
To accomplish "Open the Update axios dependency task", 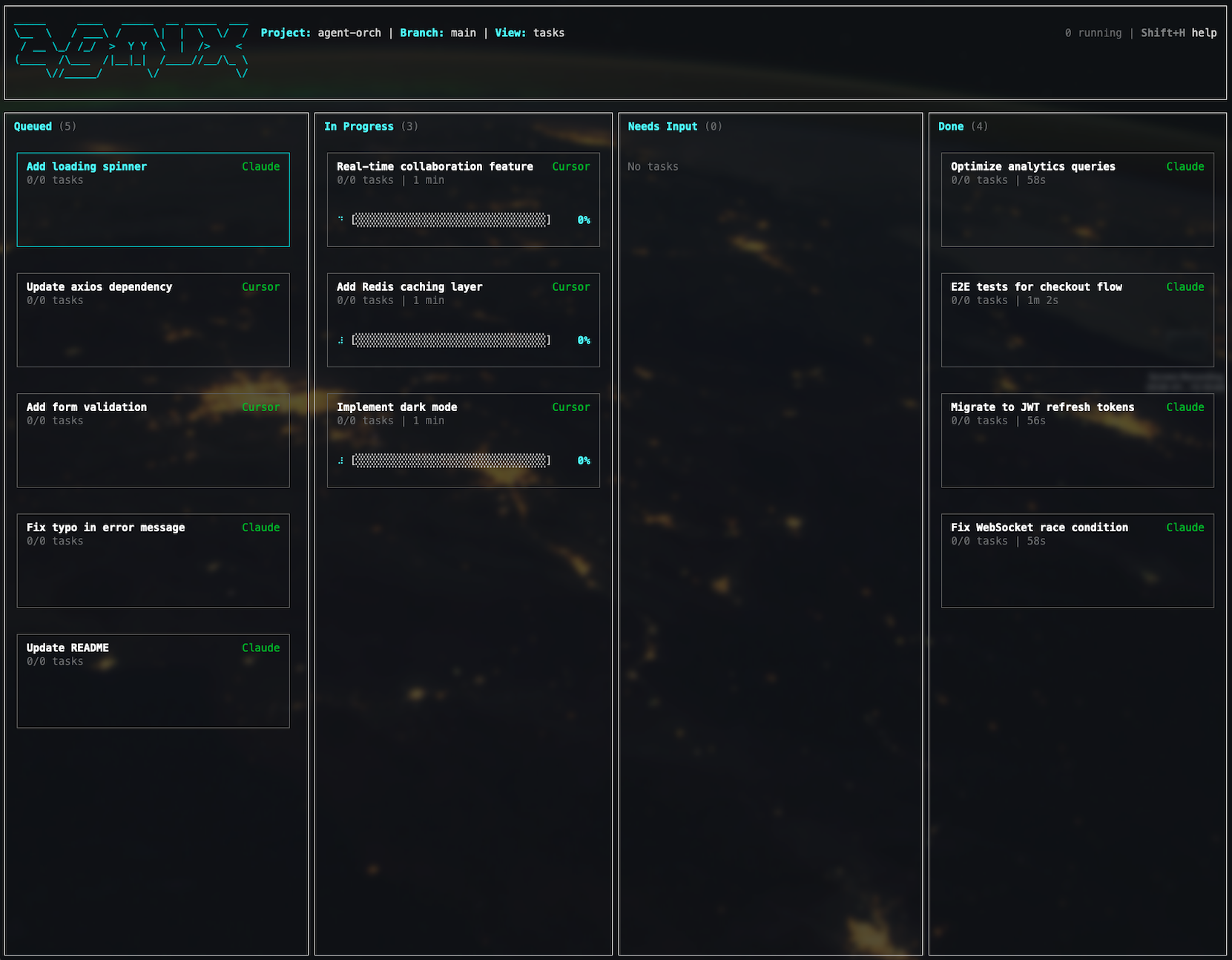I will 153,320.
